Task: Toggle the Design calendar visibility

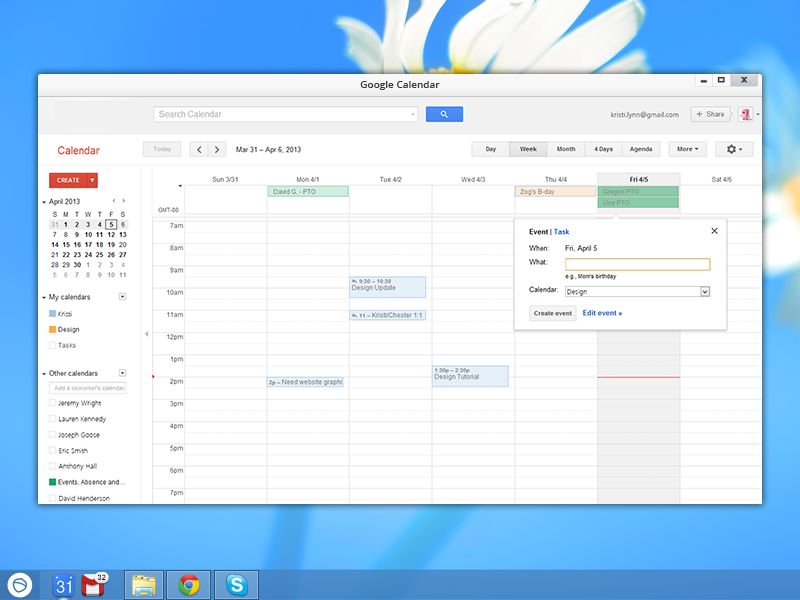Action: [53, 330]
